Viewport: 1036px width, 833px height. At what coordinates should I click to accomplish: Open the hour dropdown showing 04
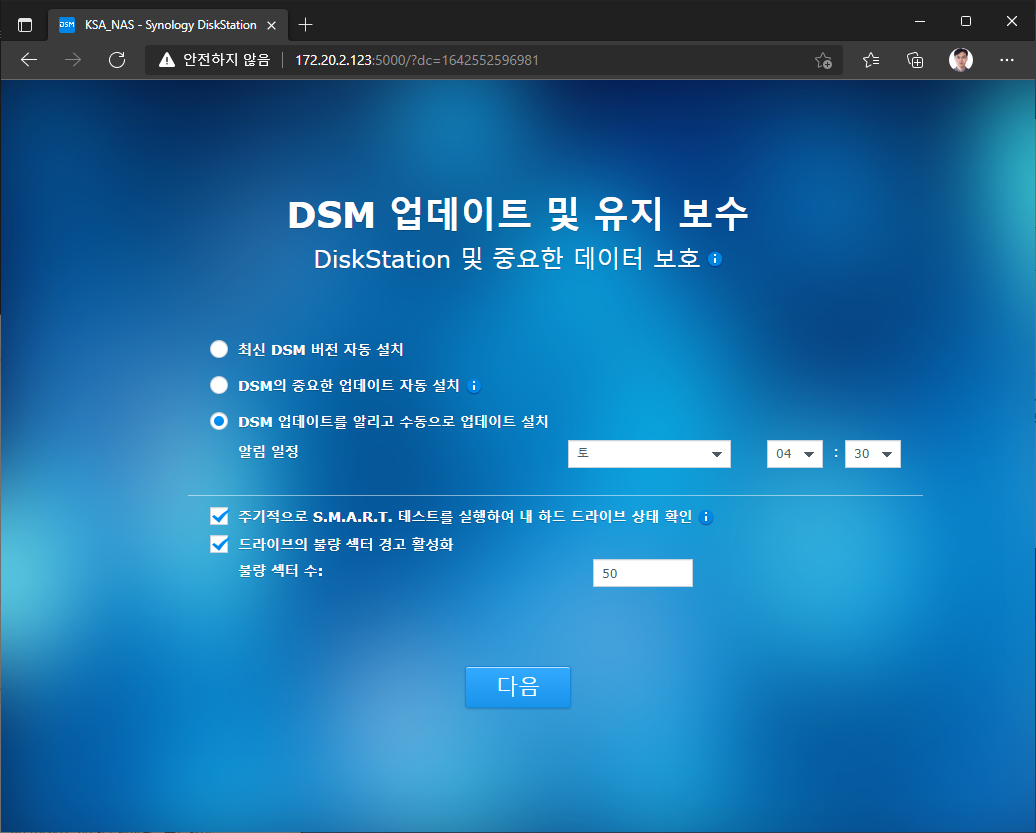pos(794,454)
